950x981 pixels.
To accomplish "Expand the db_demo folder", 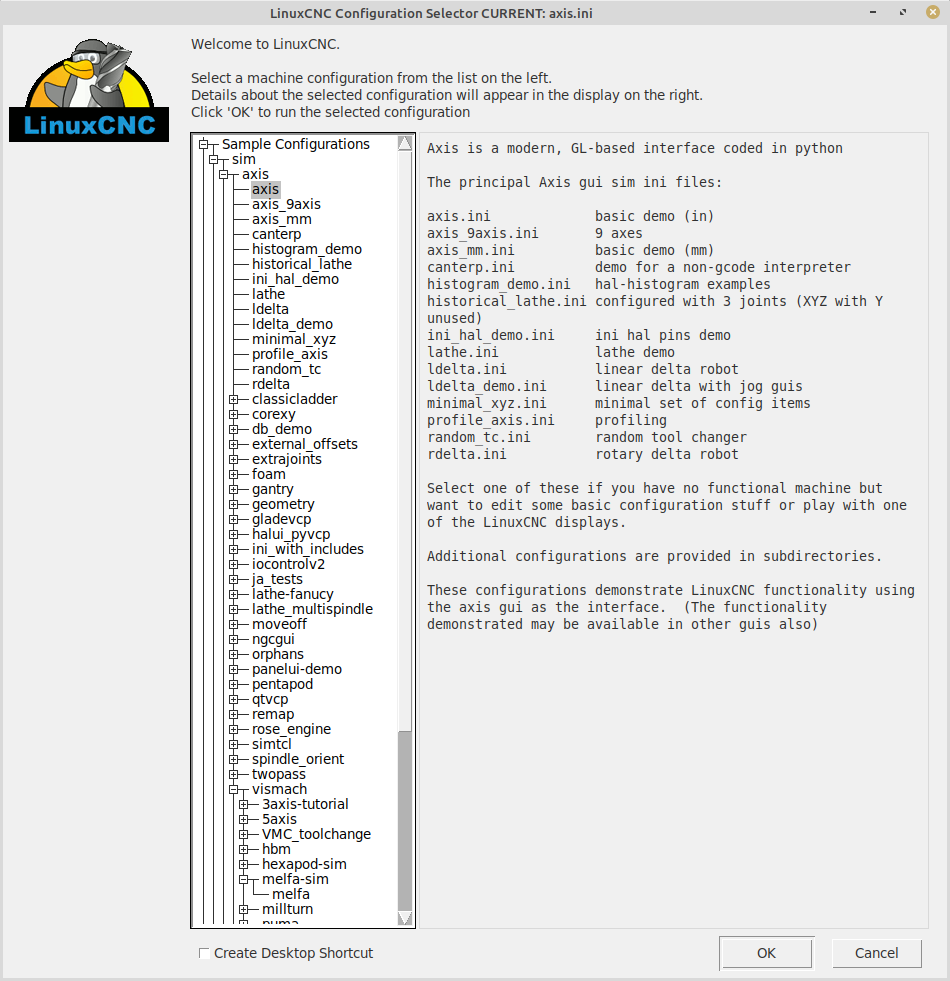I will pos(233,429).
